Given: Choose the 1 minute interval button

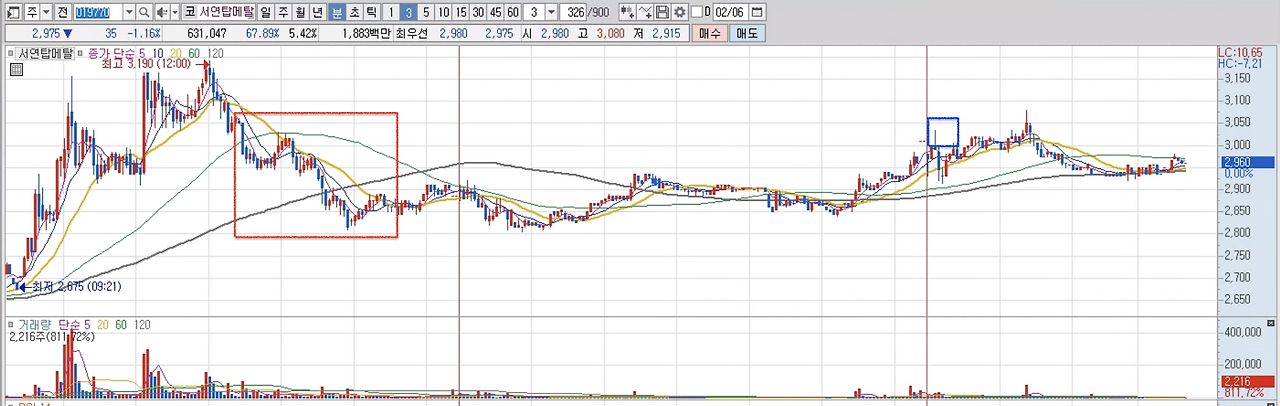Looking at the screenshot, I should click(391, 12).
